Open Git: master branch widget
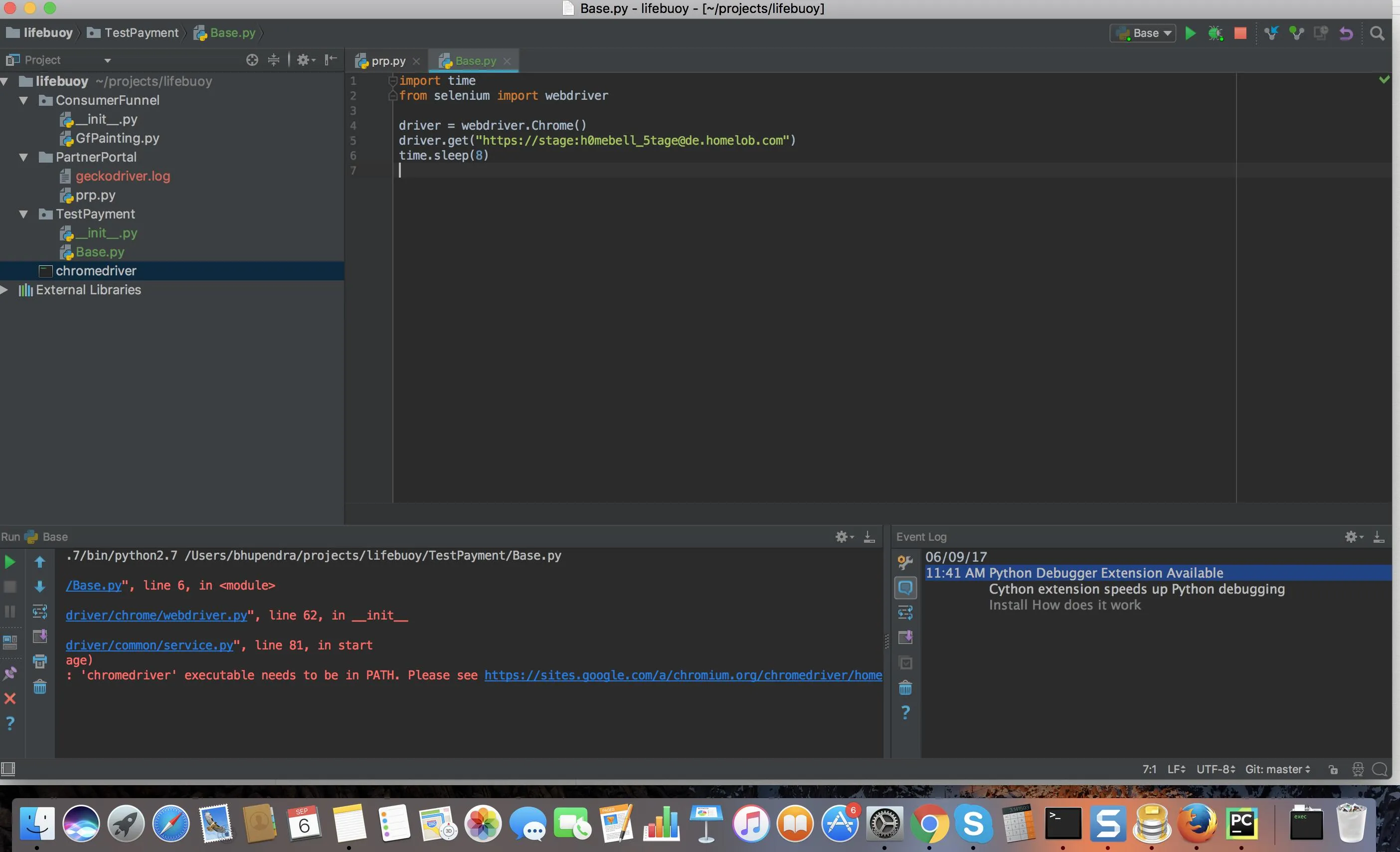Viewport: 1400px width, 852px height. click(1277, 769)
